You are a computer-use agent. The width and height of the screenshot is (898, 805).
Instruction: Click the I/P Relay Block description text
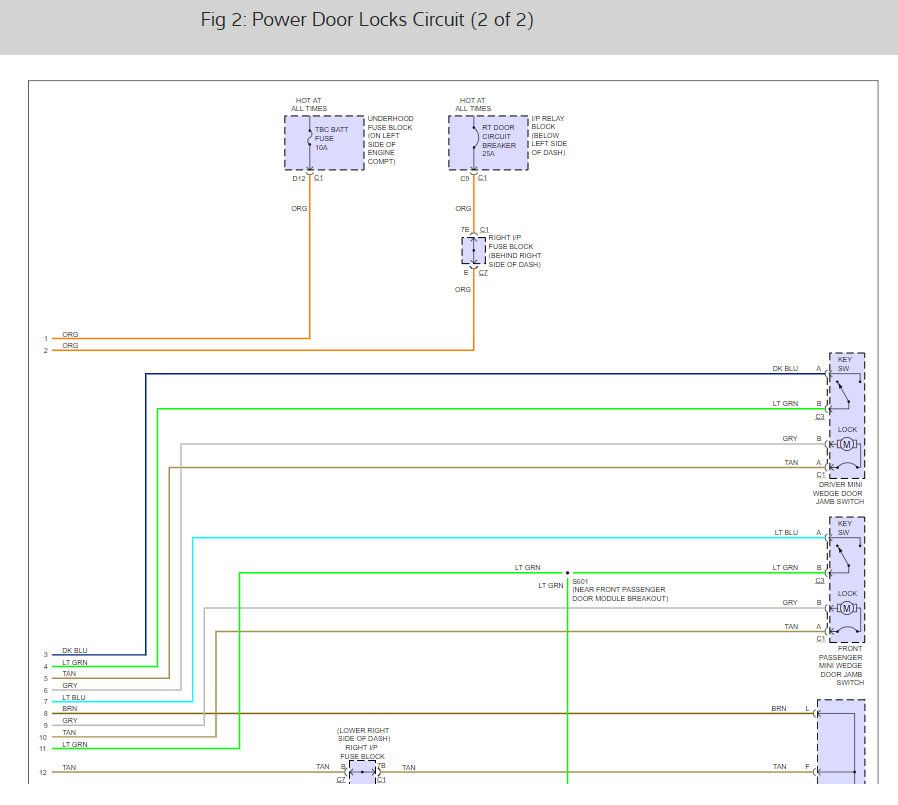point(549,136)
